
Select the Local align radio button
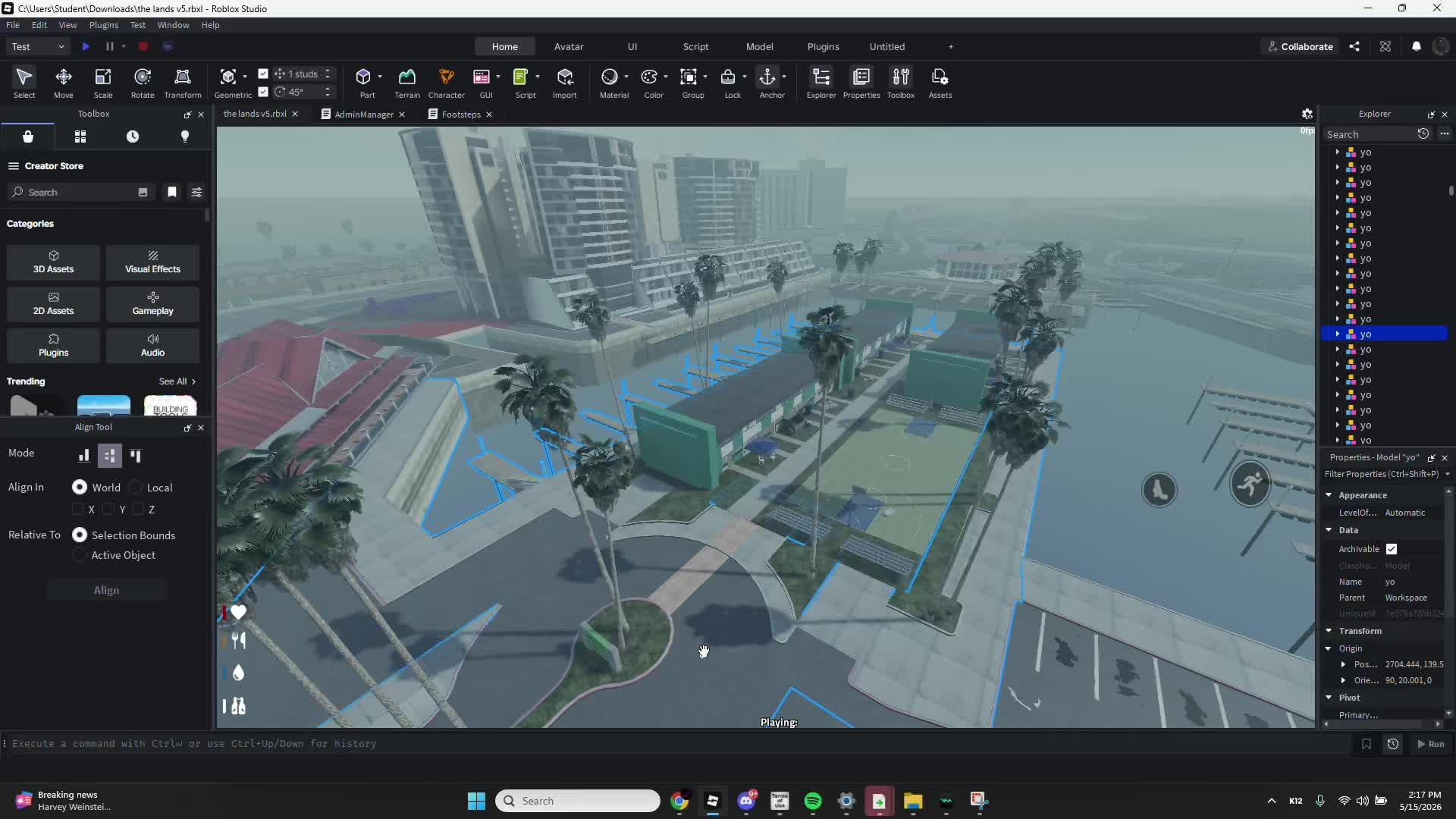pos(136,488)
